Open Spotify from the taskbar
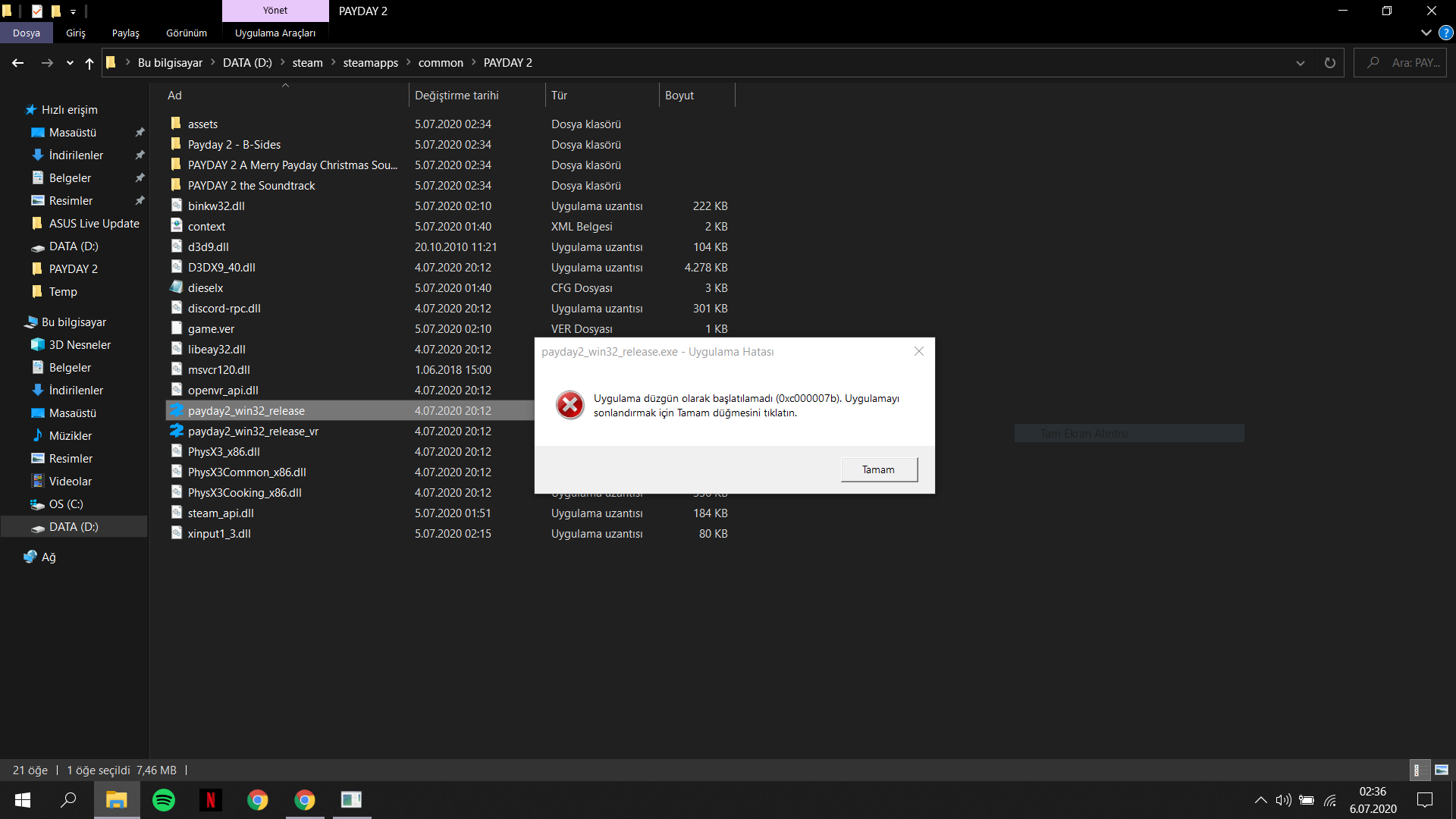Screen dimensions: 1456x819 [x=164, y=800]
